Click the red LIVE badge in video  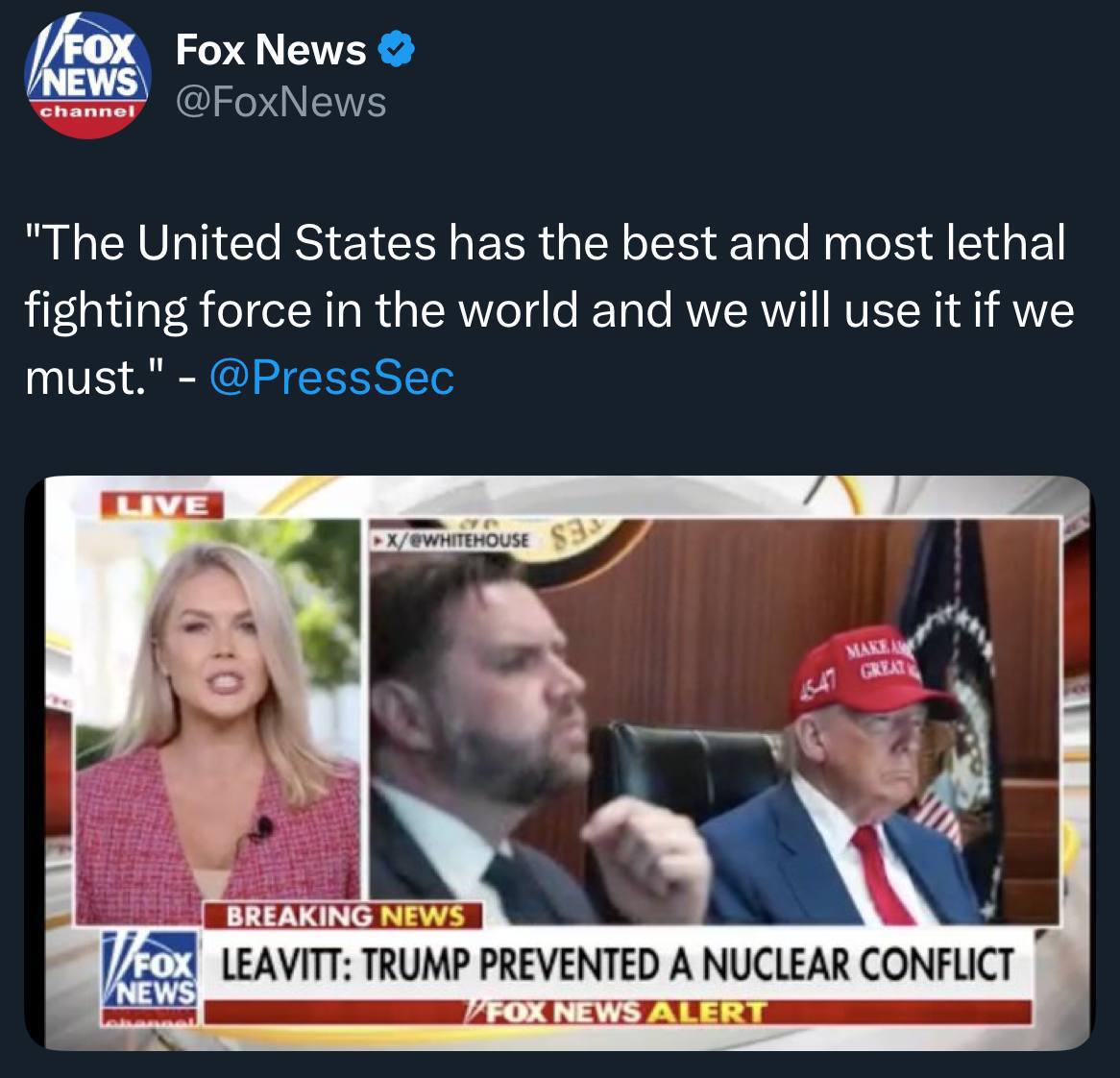click(x=161, y=504)
